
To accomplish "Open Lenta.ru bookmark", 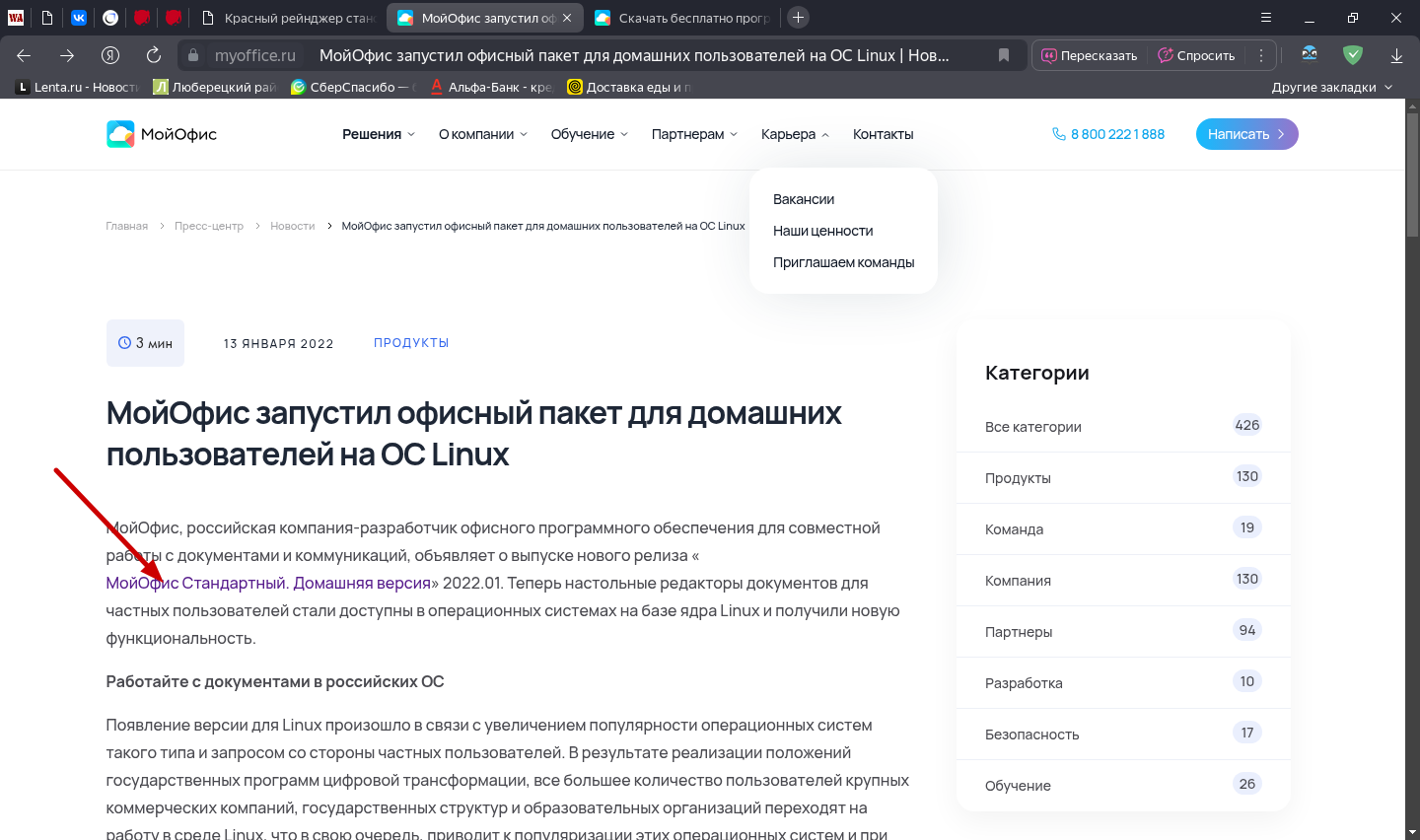I will pos(77,87).
